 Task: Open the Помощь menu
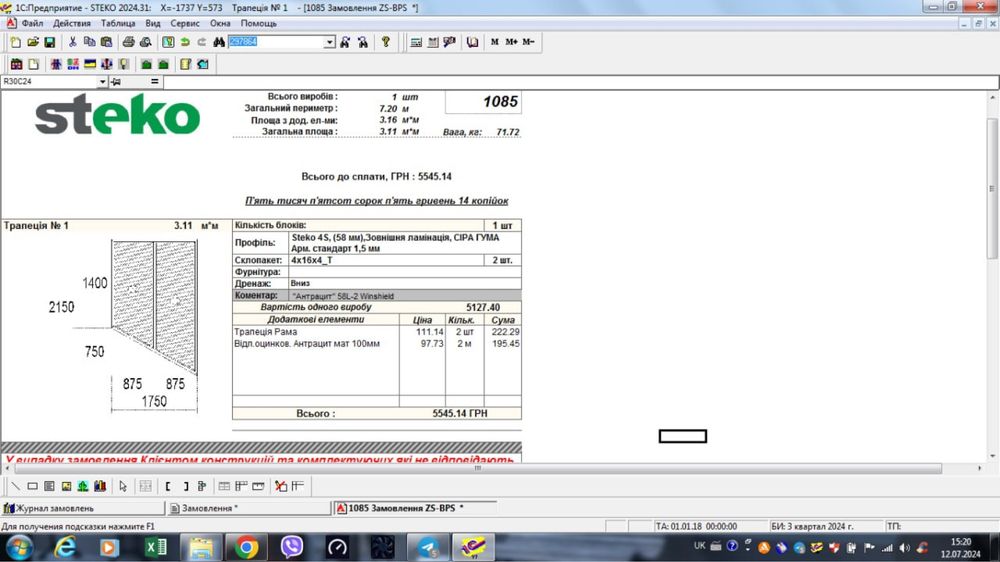coord(258,24)
